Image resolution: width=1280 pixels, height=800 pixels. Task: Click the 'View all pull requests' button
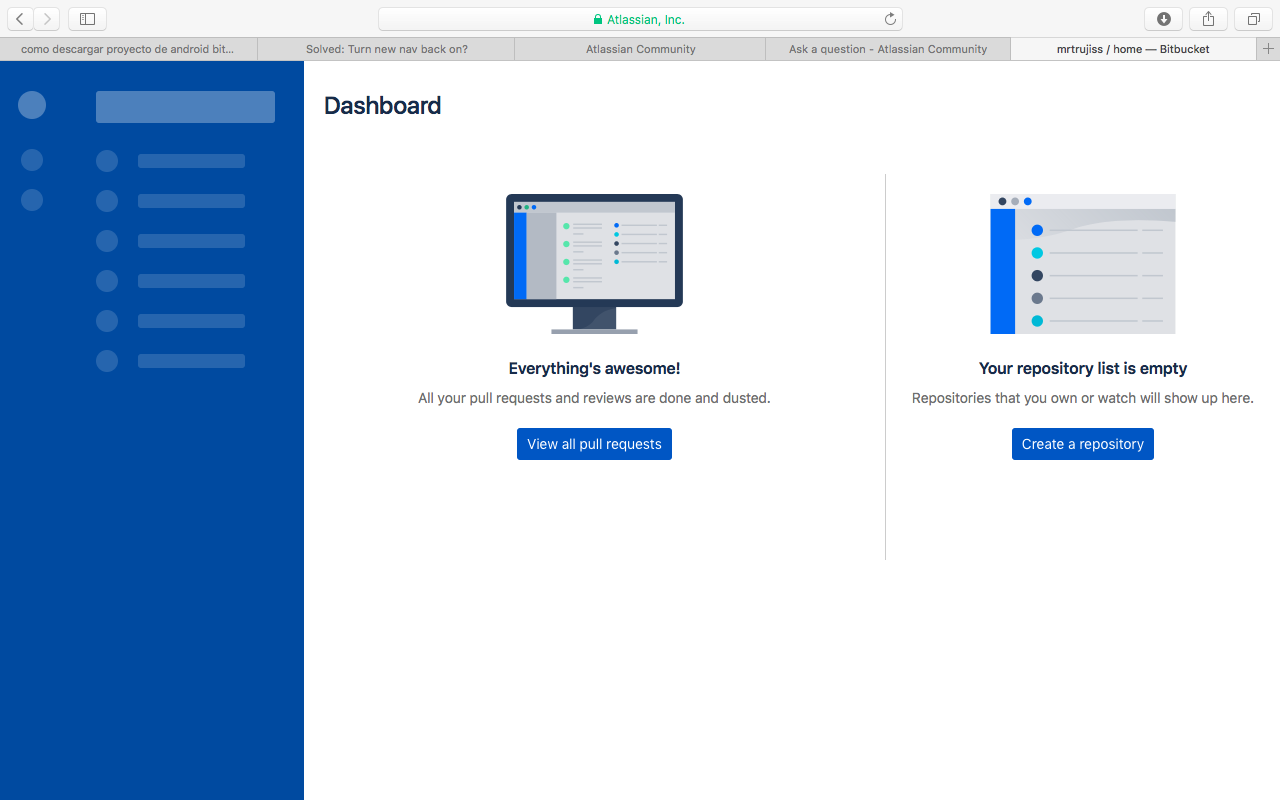coord(594,444)
